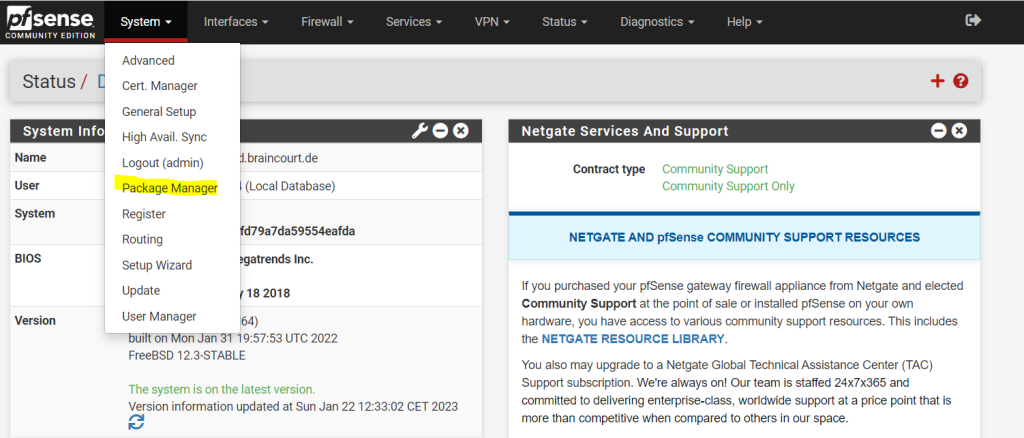This screenshot has height=438, width=1024.
Task: Click the Contract type label
Action: tap(609, 169)
